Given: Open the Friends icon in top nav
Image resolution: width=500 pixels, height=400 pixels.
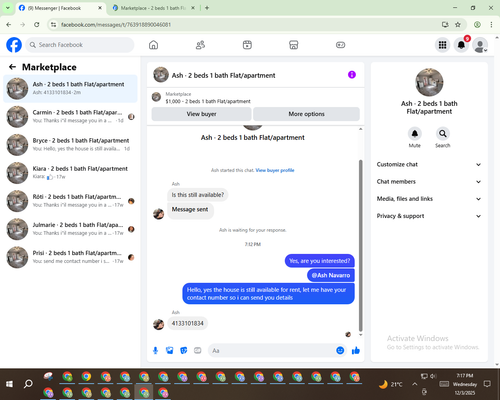Looking at the screenshot, I should [200, 45].
